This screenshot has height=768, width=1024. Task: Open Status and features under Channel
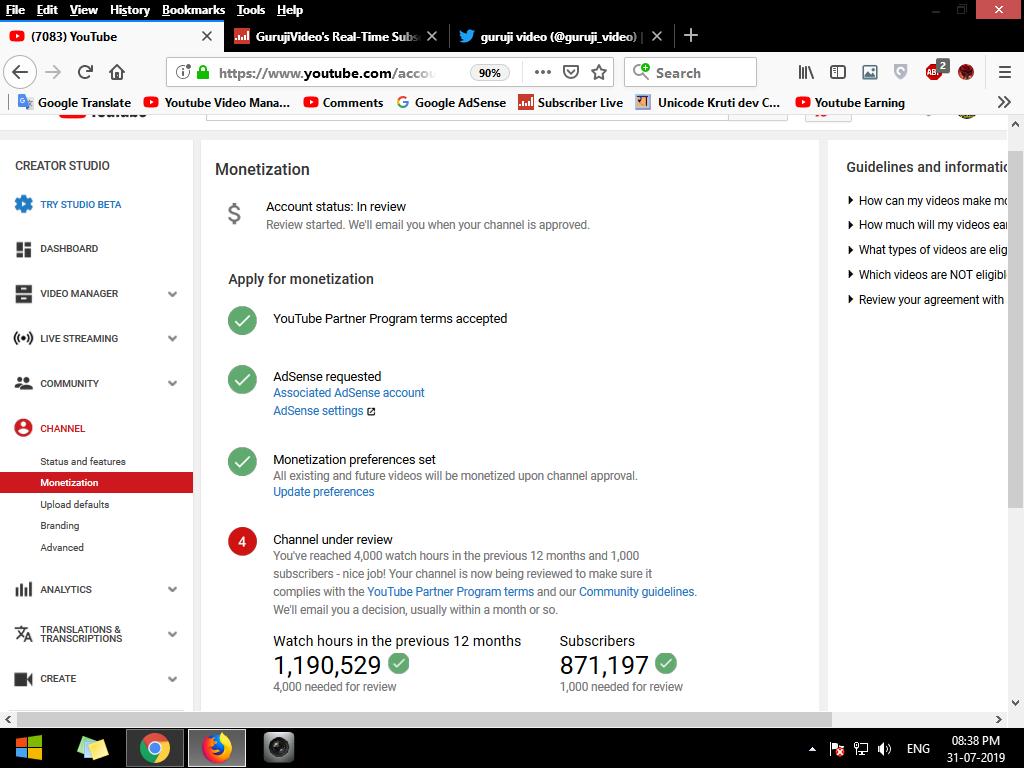[x=83, y=461]
